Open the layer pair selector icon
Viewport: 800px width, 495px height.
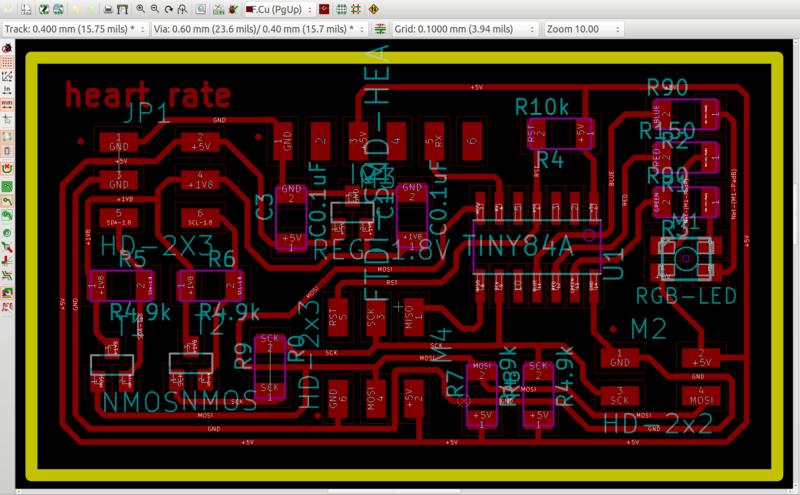pos(324,9)
